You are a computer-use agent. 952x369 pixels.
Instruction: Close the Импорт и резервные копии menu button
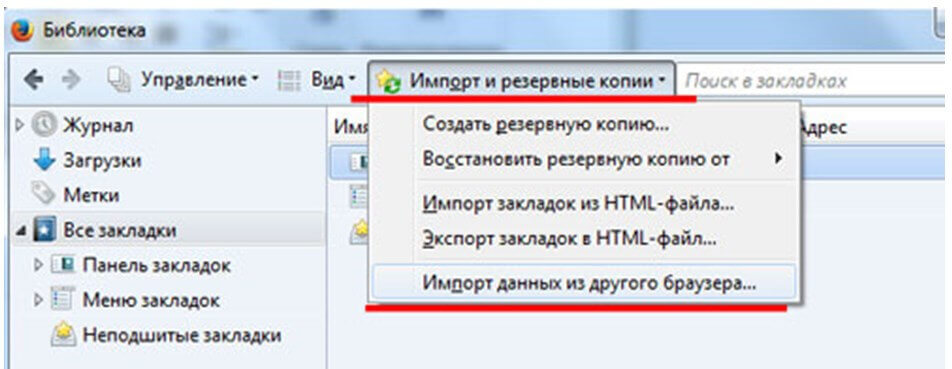(522, 80)
